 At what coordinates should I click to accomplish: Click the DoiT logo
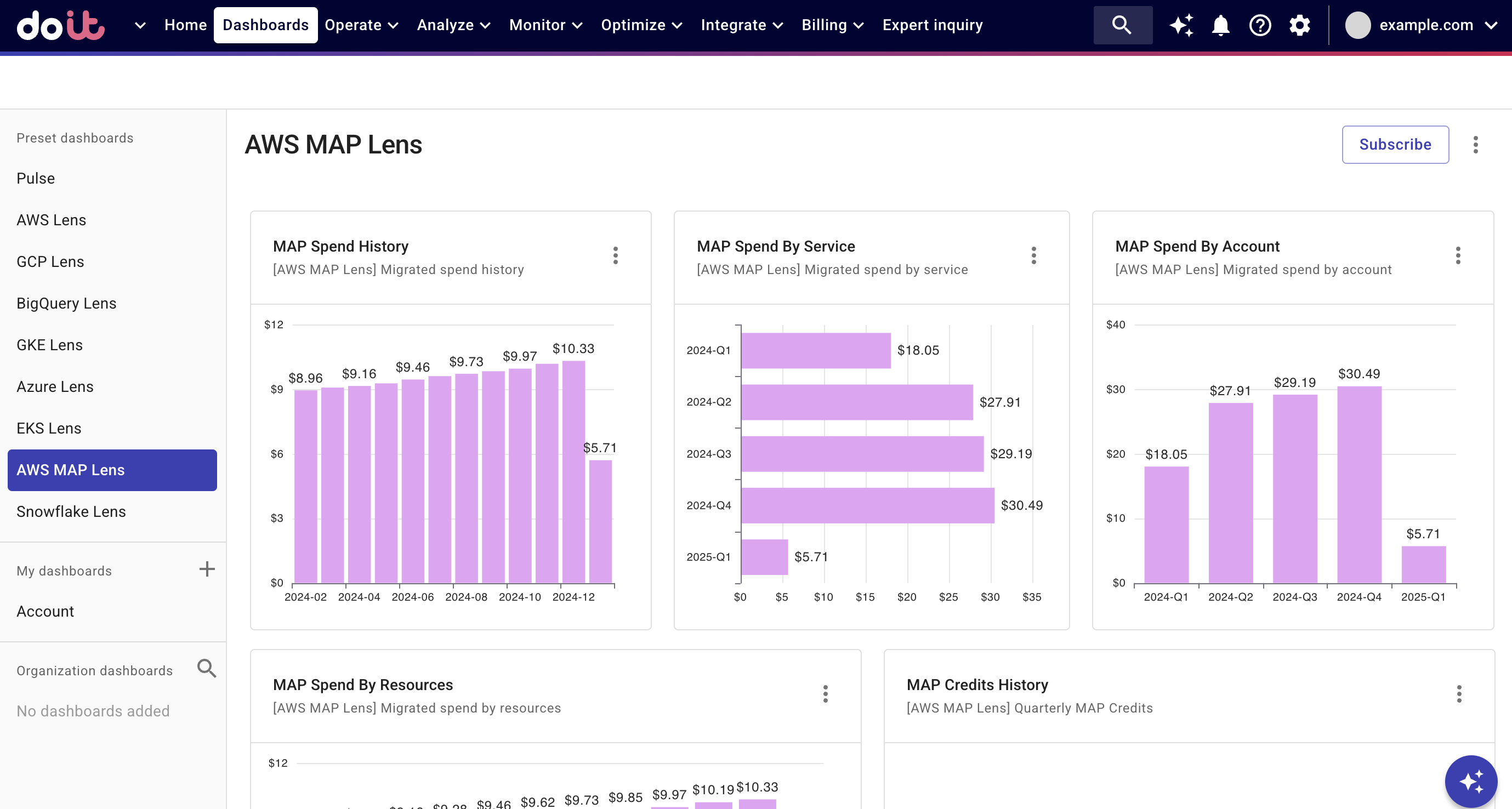coord(60,25)
